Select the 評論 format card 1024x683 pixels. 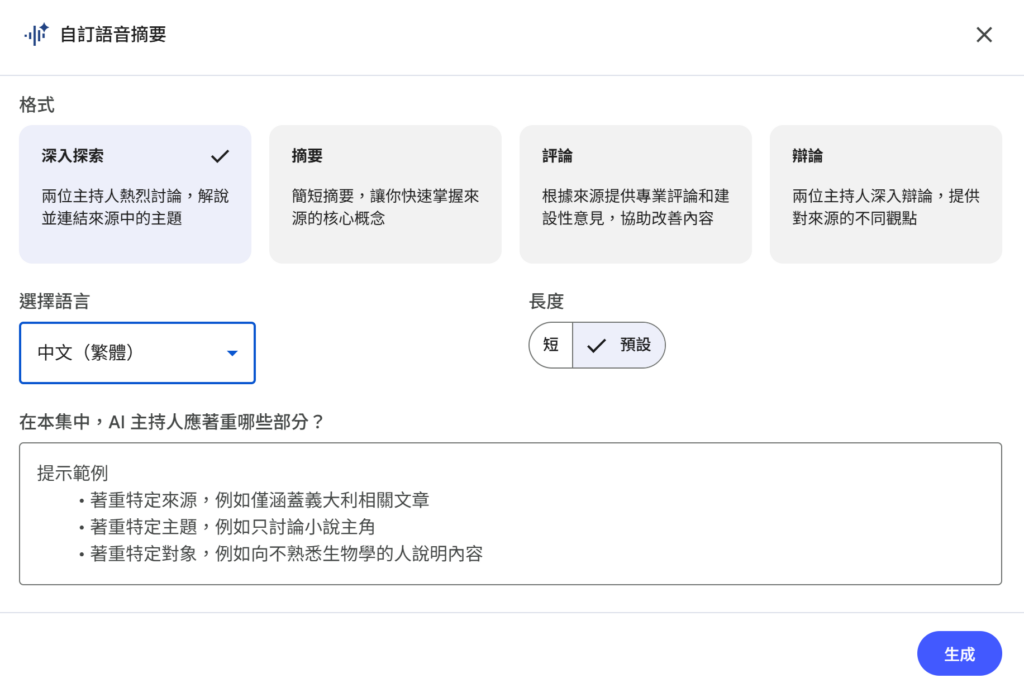(635, 192)
